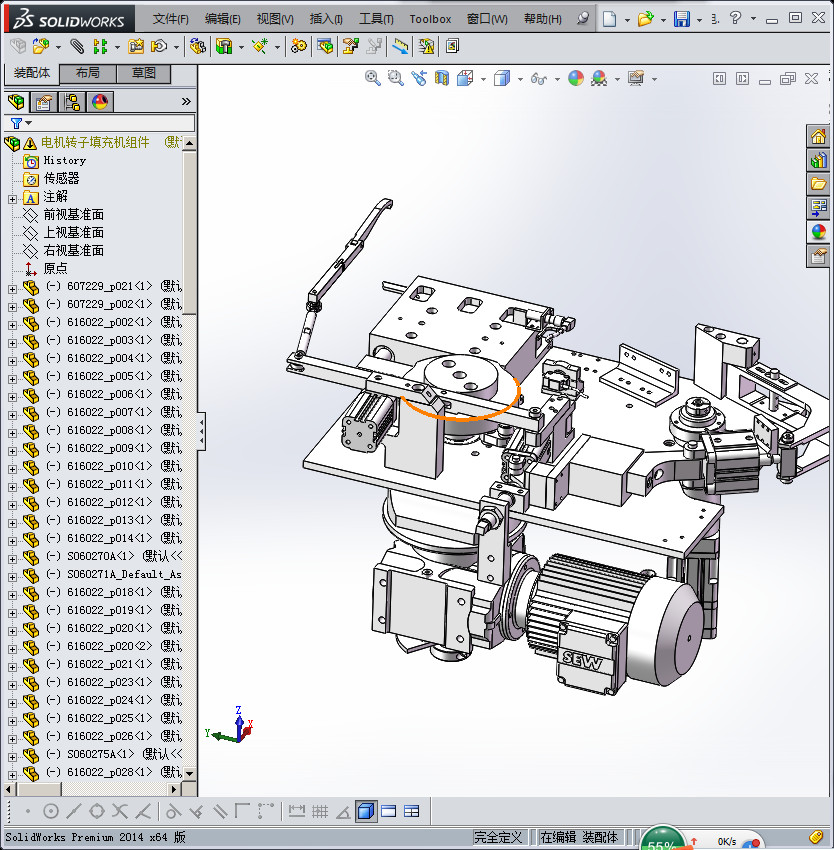
Task: Select the ConfigurationManager tab icon
Action: click(72, 102)
